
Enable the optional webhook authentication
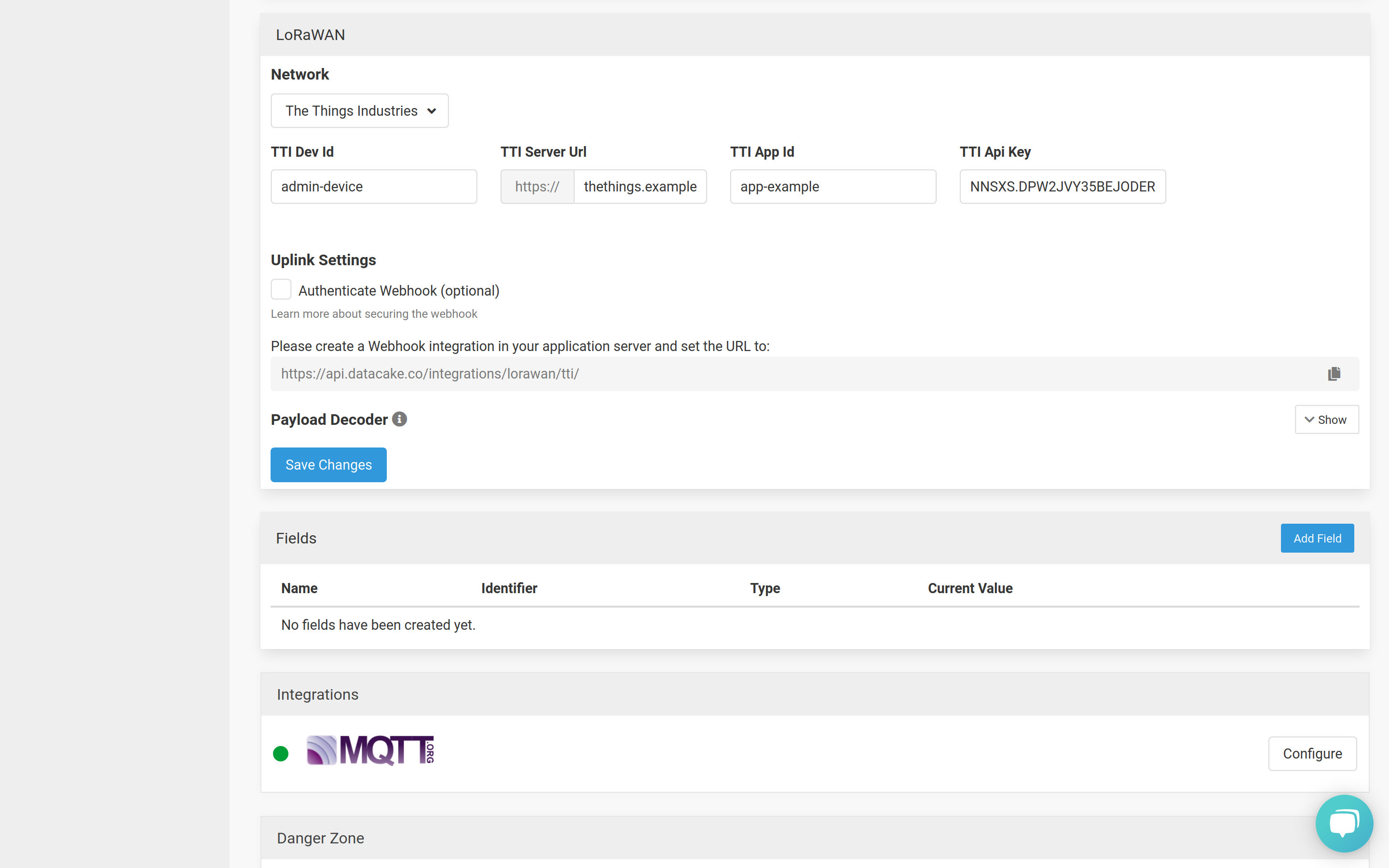280,290
